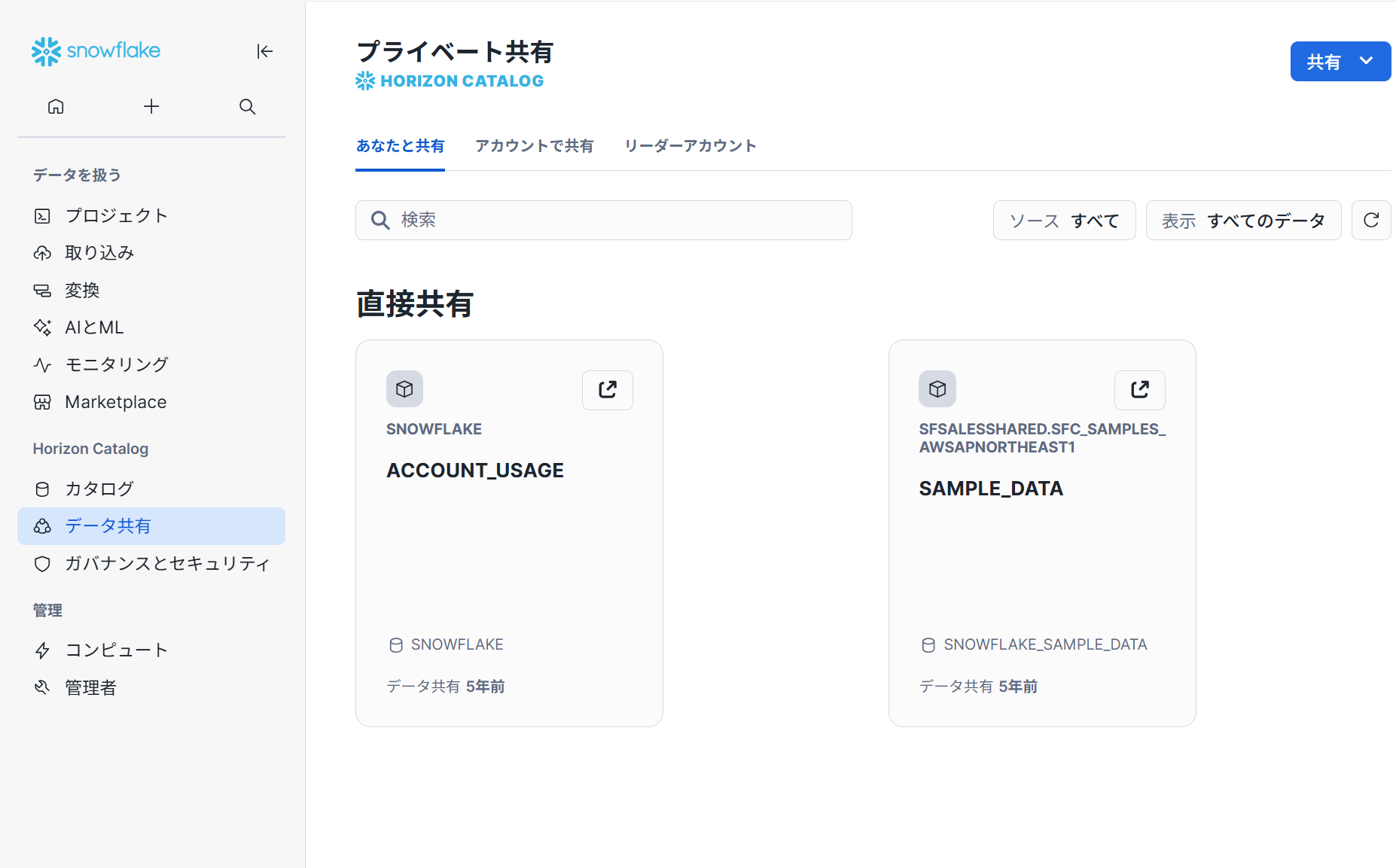Open external link on ACCOUNT_USAGE card
The width and height of the screenshot is (1396, 868).
tap(608, 390)
